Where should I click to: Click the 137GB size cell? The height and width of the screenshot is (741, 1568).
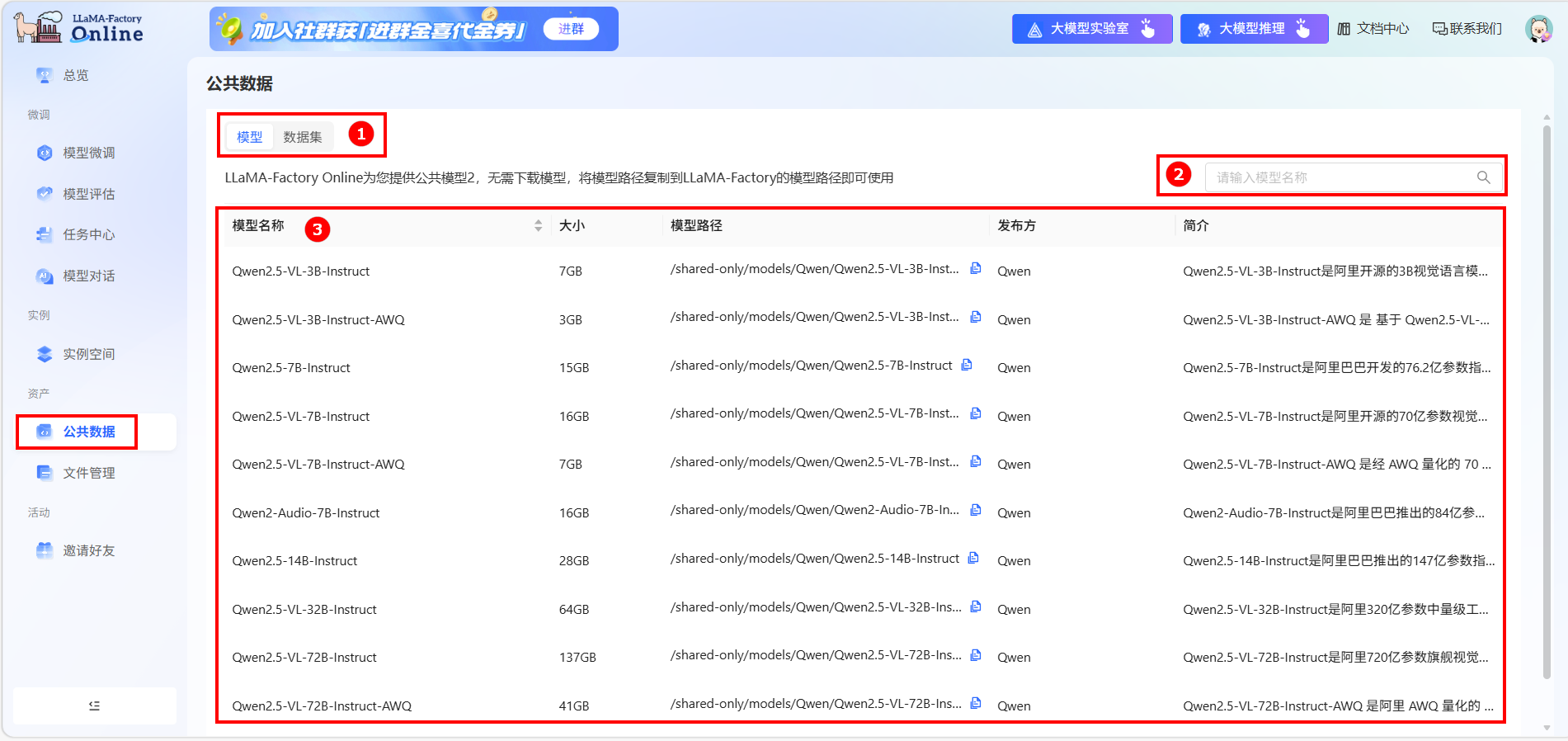coord(577,658)
